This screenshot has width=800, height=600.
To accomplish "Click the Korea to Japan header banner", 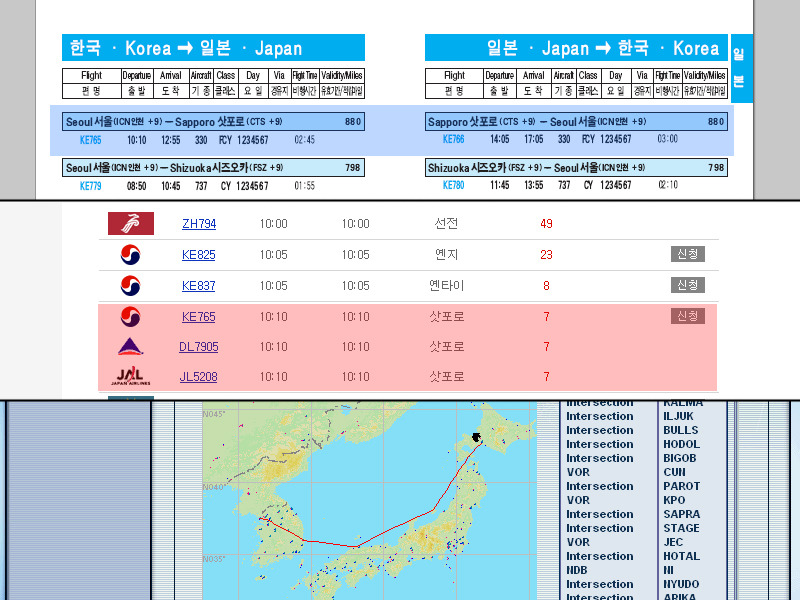I will 213,47.
